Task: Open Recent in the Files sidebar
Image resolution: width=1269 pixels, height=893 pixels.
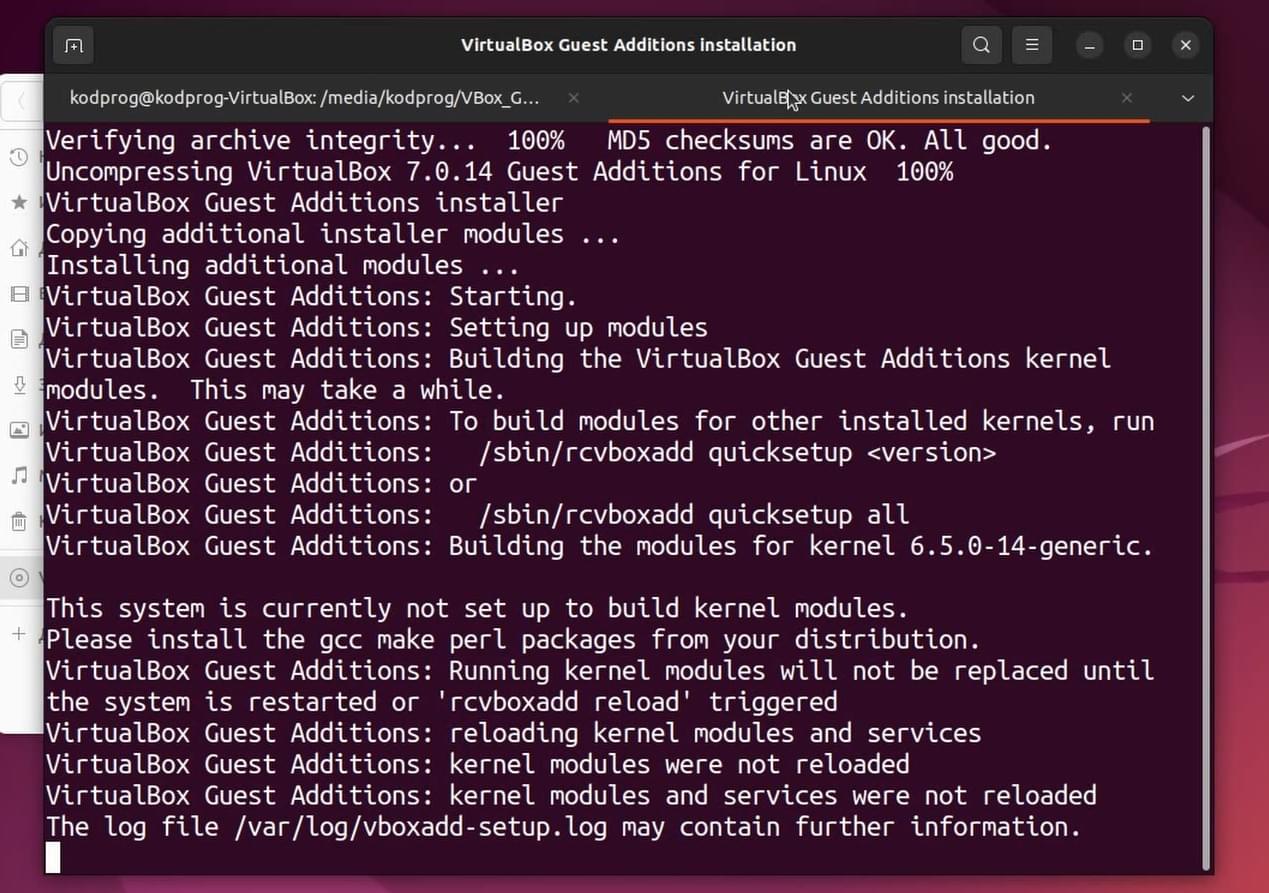Action: (18, 157)
